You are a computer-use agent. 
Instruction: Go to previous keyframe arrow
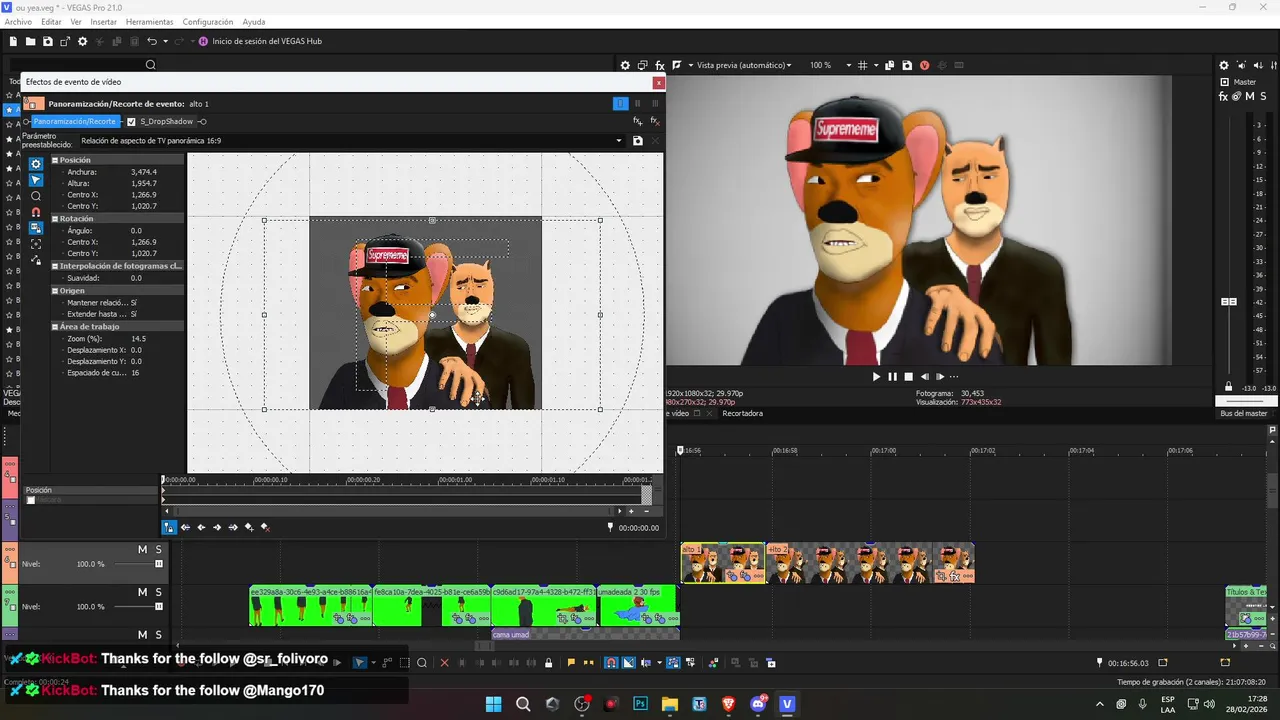pyautogui.click(x=201, y=527)
